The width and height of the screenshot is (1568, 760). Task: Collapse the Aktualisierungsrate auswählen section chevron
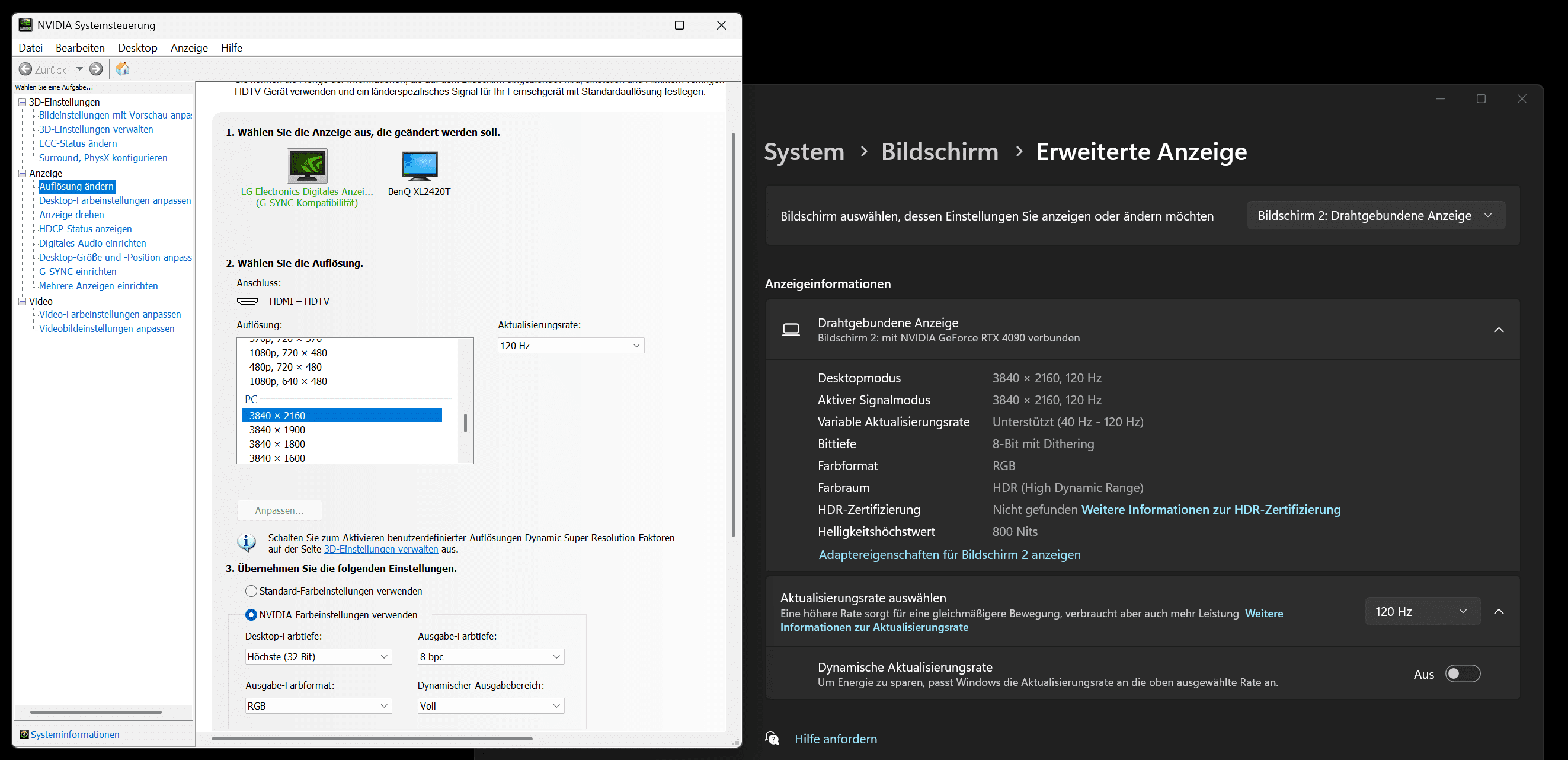[1499, 611]
